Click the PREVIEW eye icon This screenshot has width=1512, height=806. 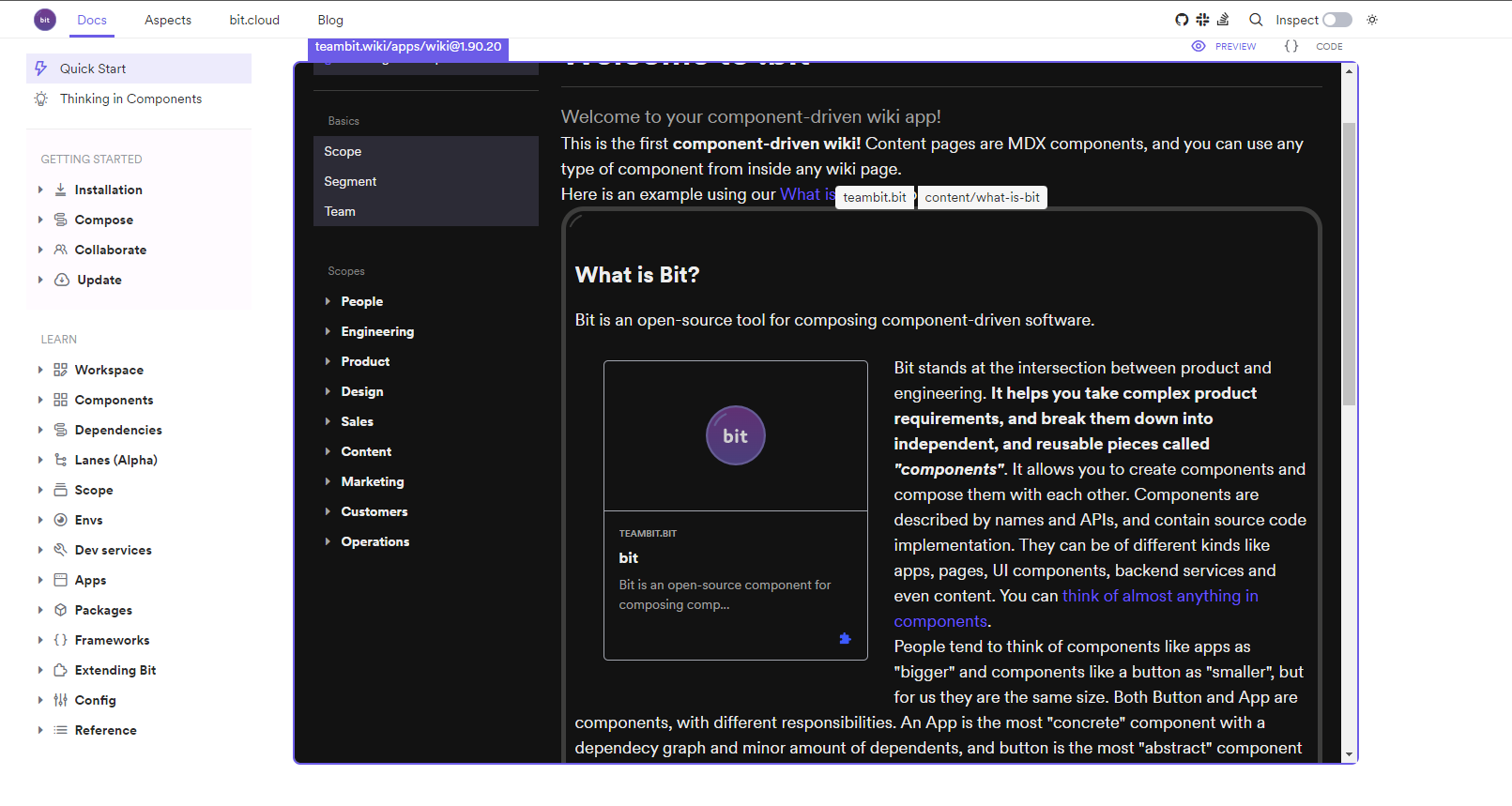pos(1199,46)
